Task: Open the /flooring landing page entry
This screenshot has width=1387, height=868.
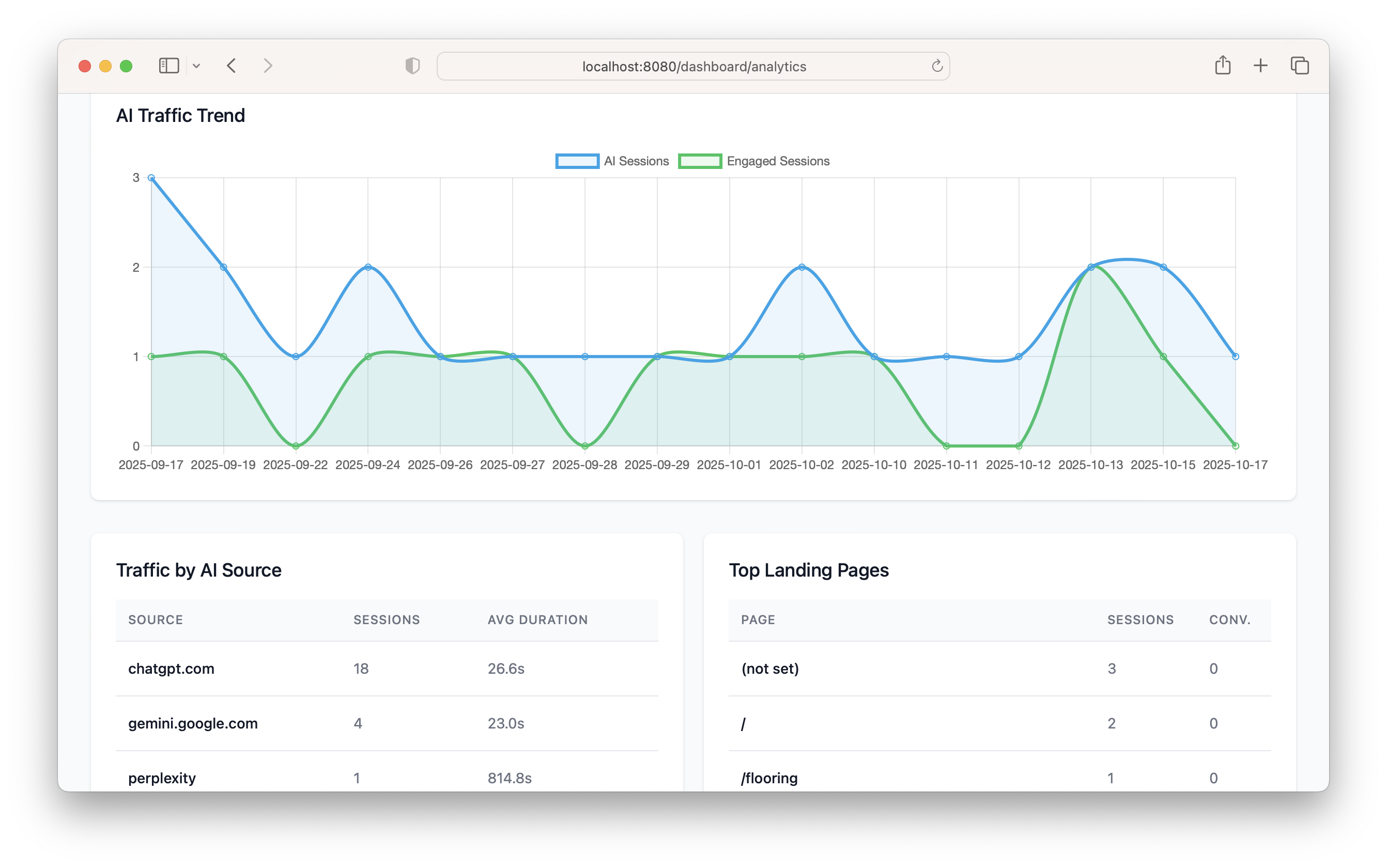Action: tap(769, 778)
